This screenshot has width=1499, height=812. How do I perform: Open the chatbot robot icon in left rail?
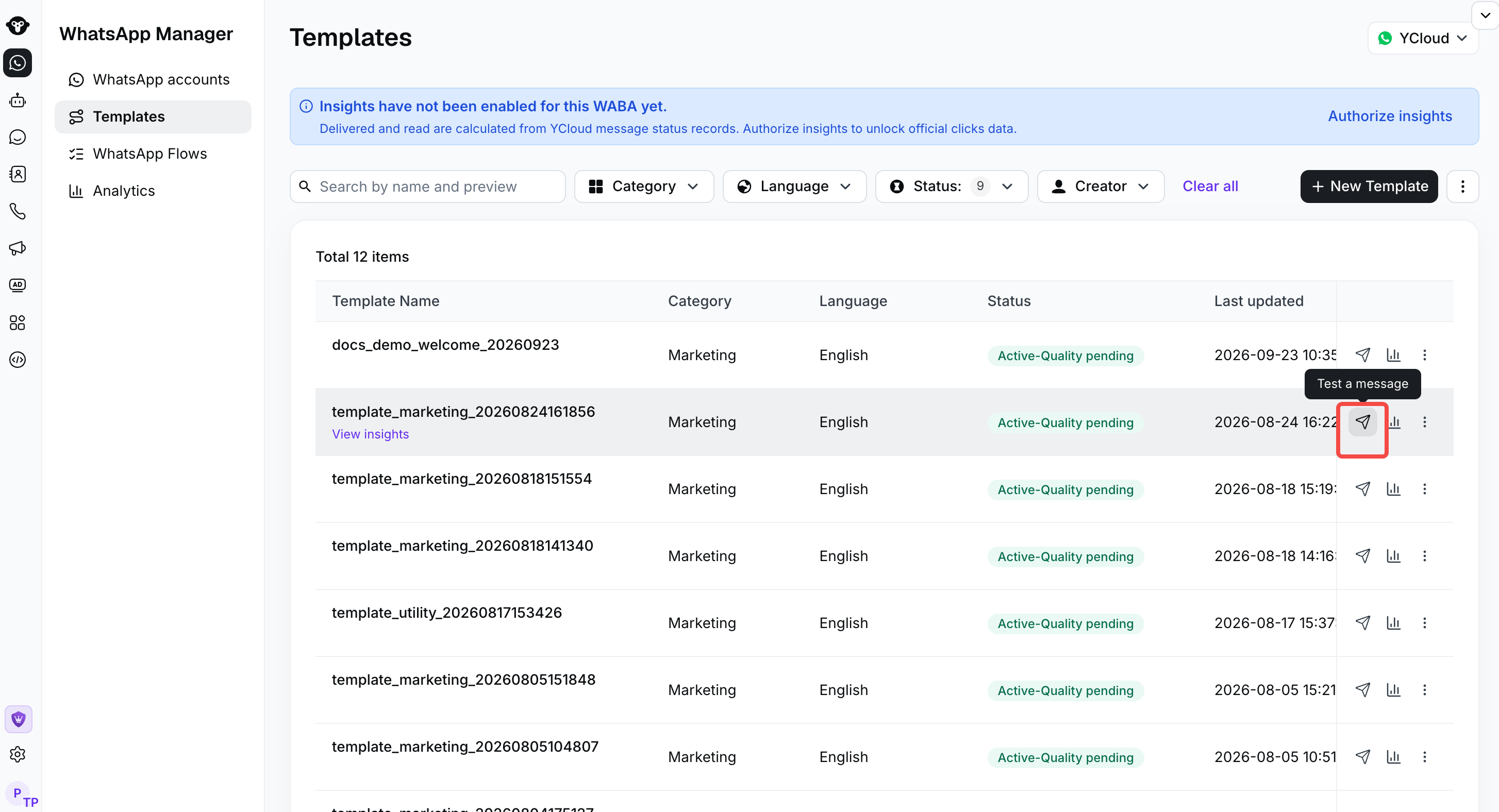18,100
